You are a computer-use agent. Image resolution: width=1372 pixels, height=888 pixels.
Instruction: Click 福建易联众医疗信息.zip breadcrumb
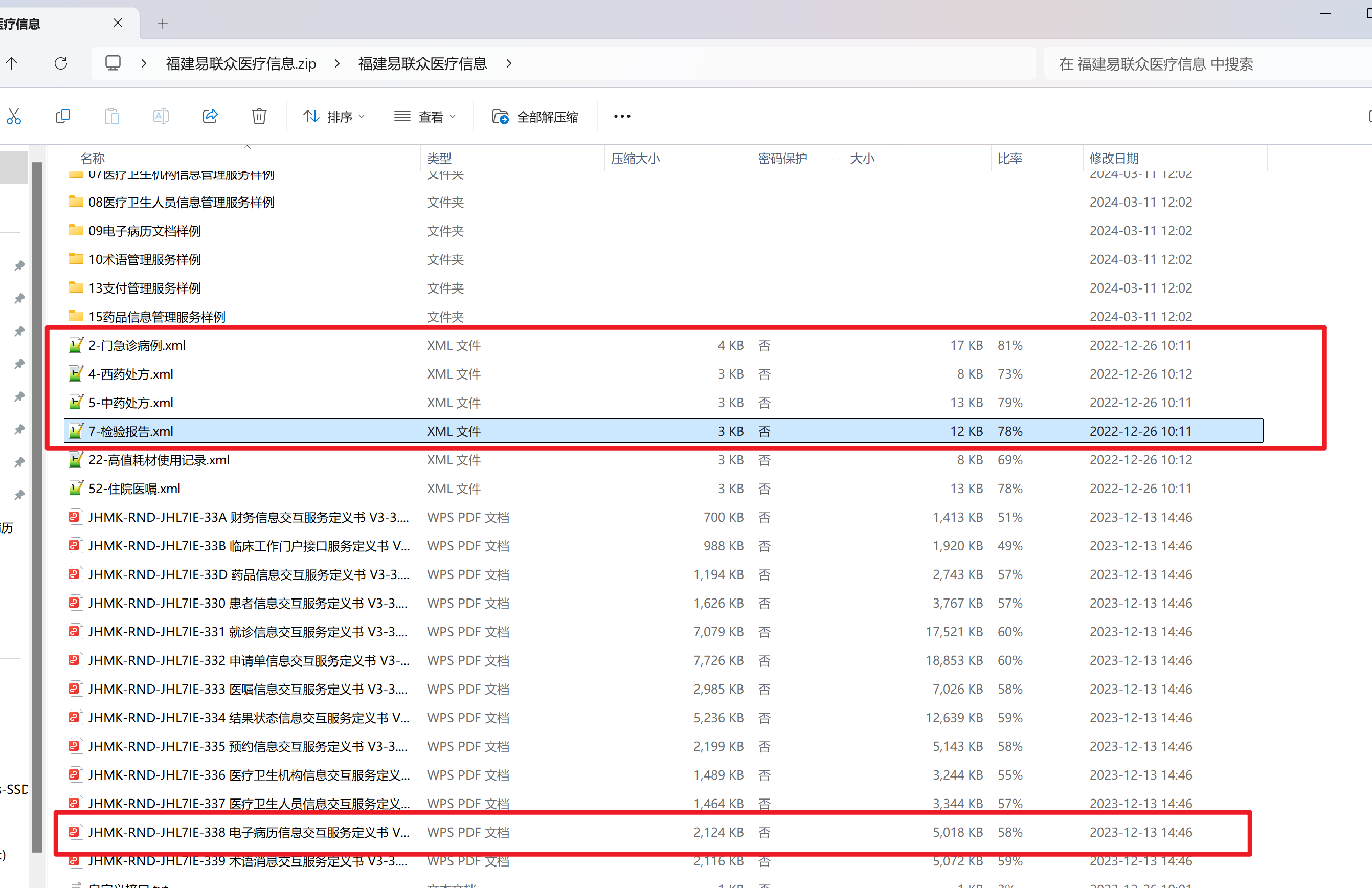[240, 63]
